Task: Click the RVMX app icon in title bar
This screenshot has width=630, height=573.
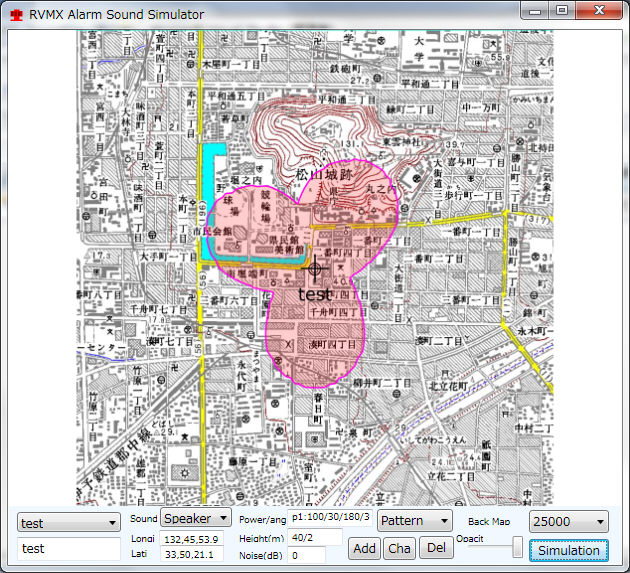Action: coord(15,15)
